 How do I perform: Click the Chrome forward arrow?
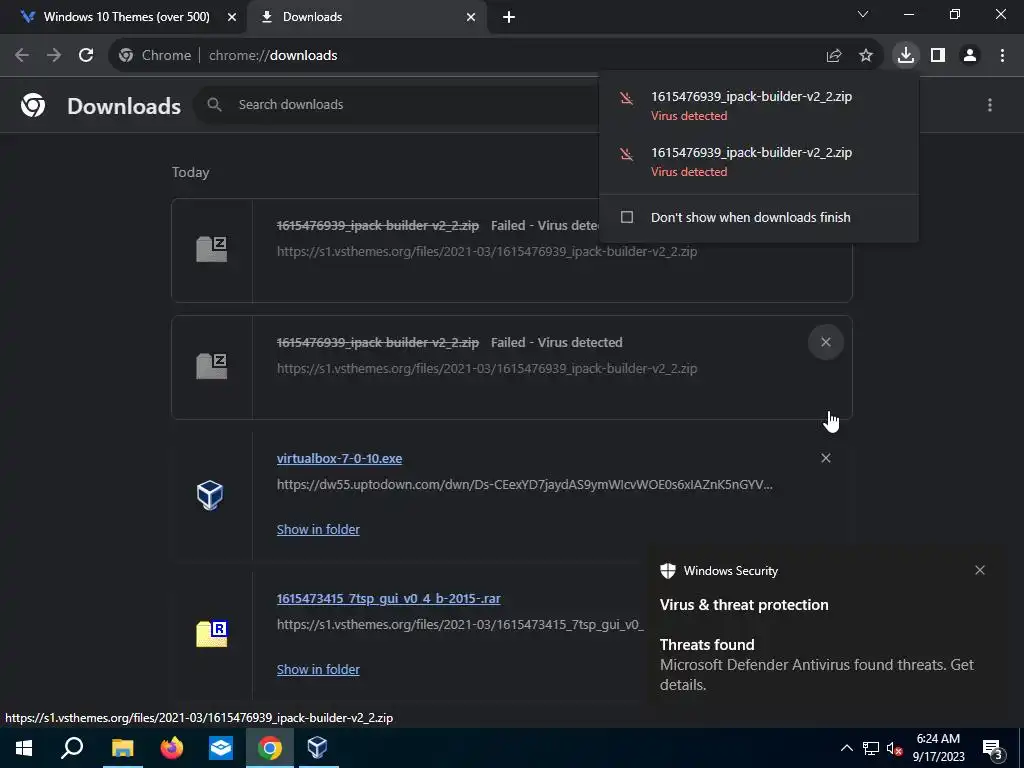tap(54, 56)
